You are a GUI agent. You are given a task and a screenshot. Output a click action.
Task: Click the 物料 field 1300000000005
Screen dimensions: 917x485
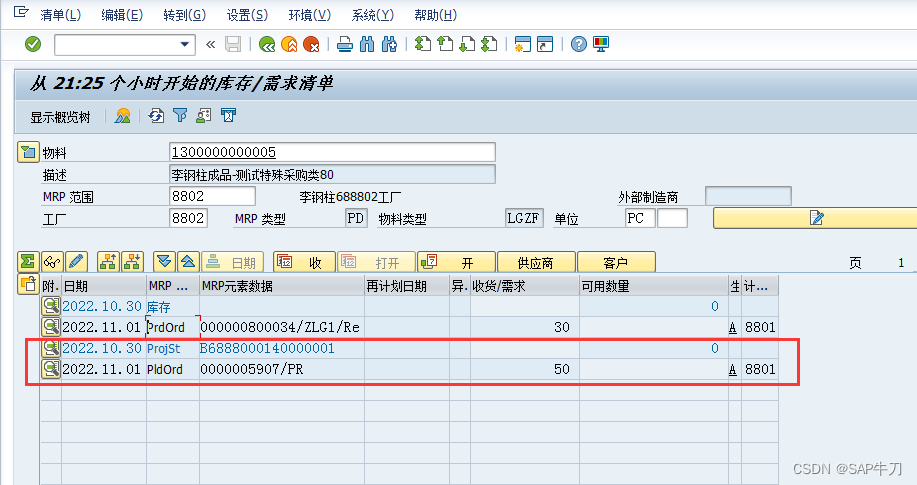click(x=332, y=152)
